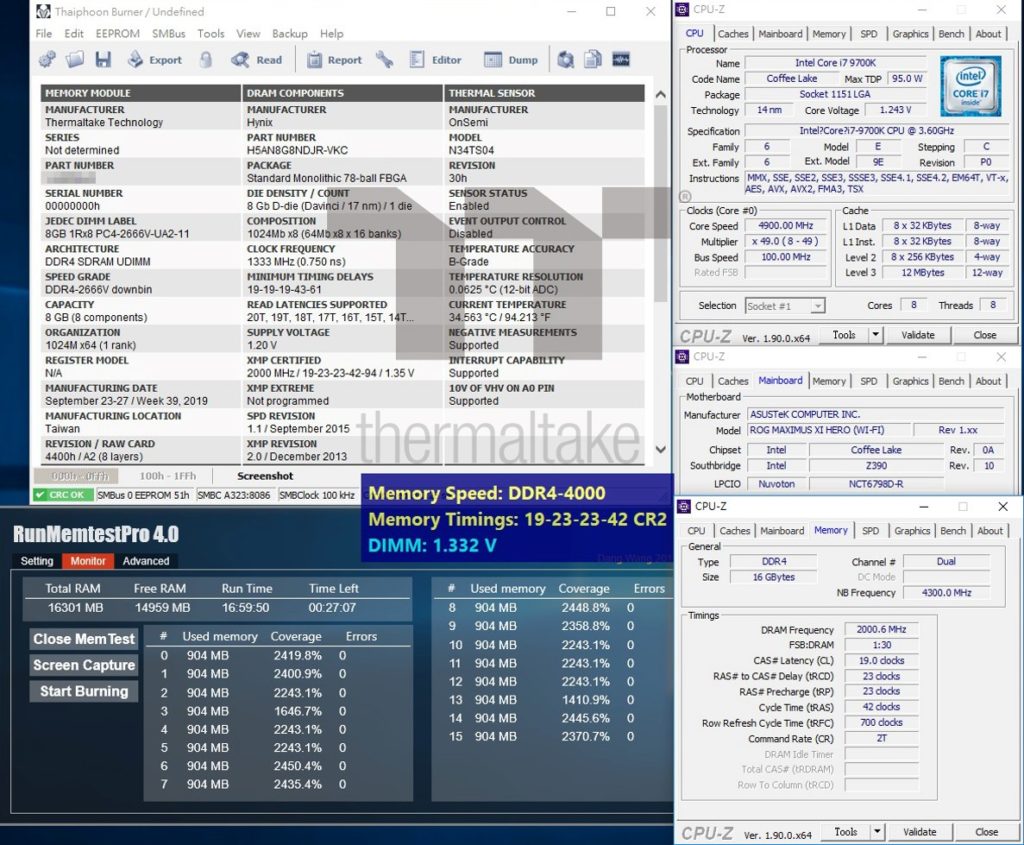Click the bottom CPU-Z window title icon

click(x=684, y=506)
